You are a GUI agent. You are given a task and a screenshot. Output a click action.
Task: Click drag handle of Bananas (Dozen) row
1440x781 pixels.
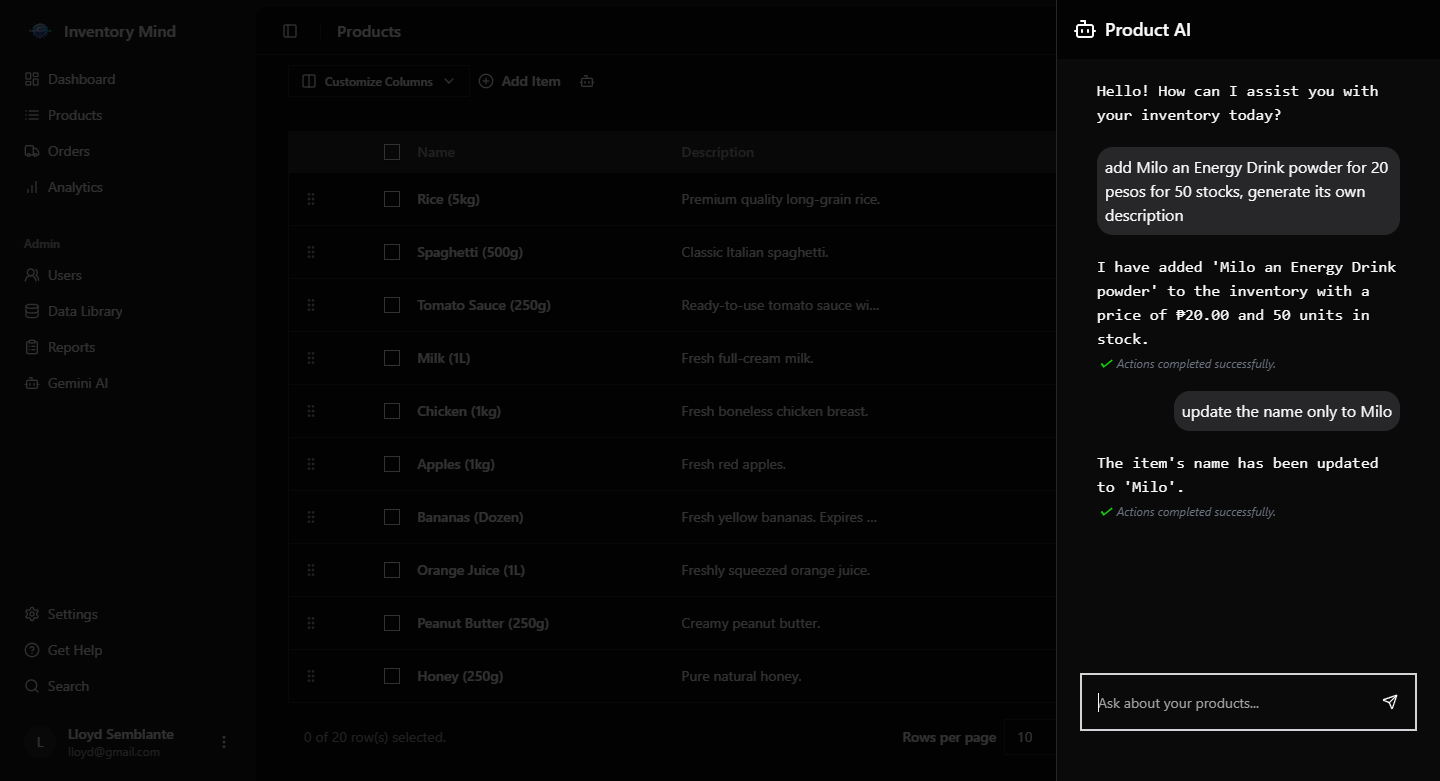(311, 517)
